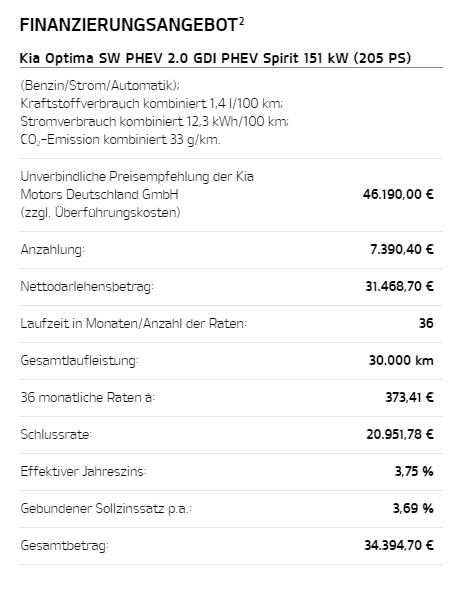467x590 pixels.
Task: Click the Stromverbrauch kombiniert line
Action: pos(154,122)
